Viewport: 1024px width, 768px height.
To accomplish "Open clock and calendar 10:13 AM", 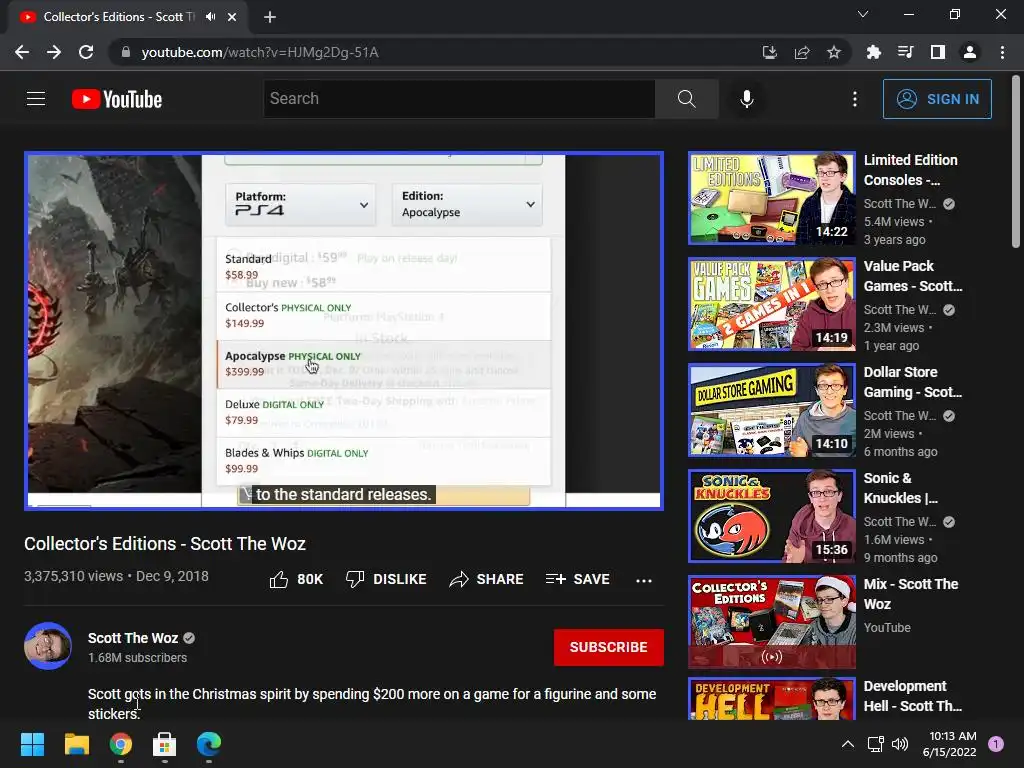I will click(949, 744).
